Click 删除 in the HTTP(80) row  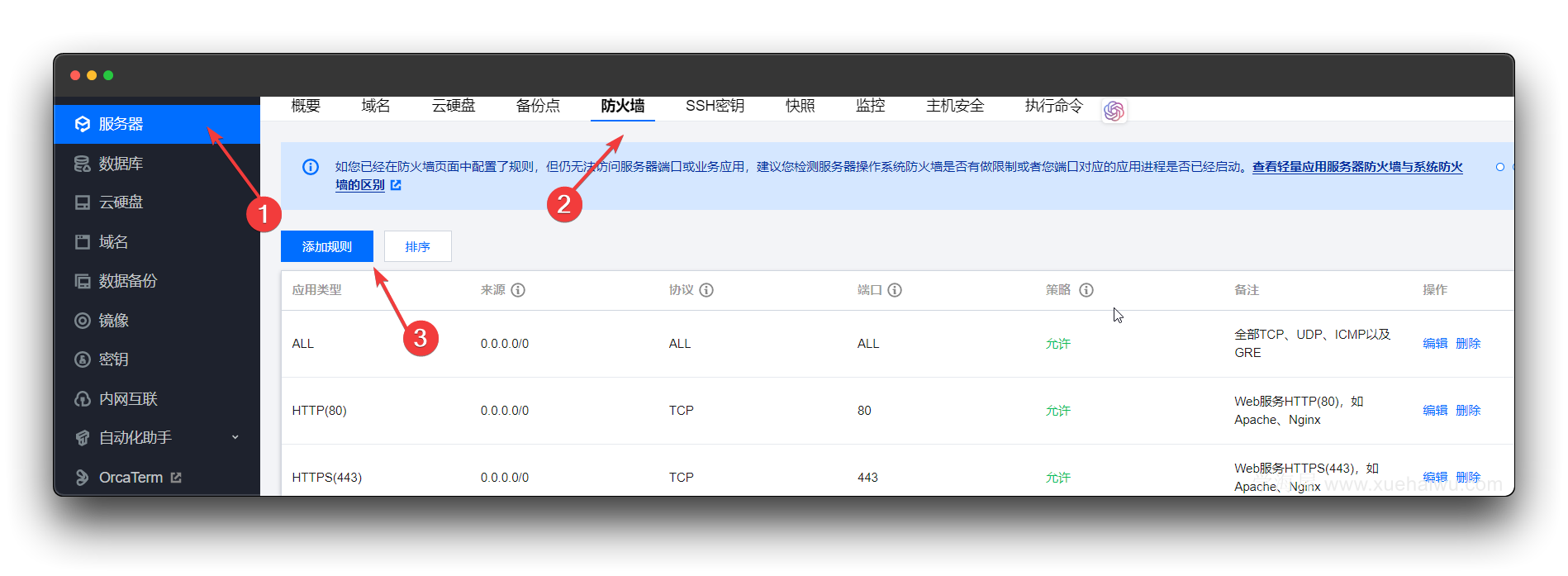coord(1468,411)
